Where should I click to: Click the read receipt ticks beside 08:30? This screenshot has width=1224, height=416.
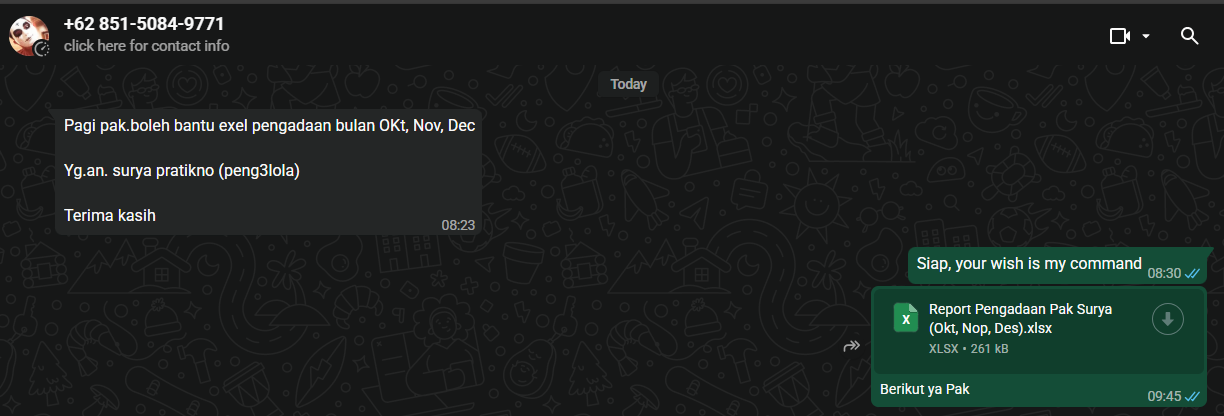click(x=1192, y=273)
